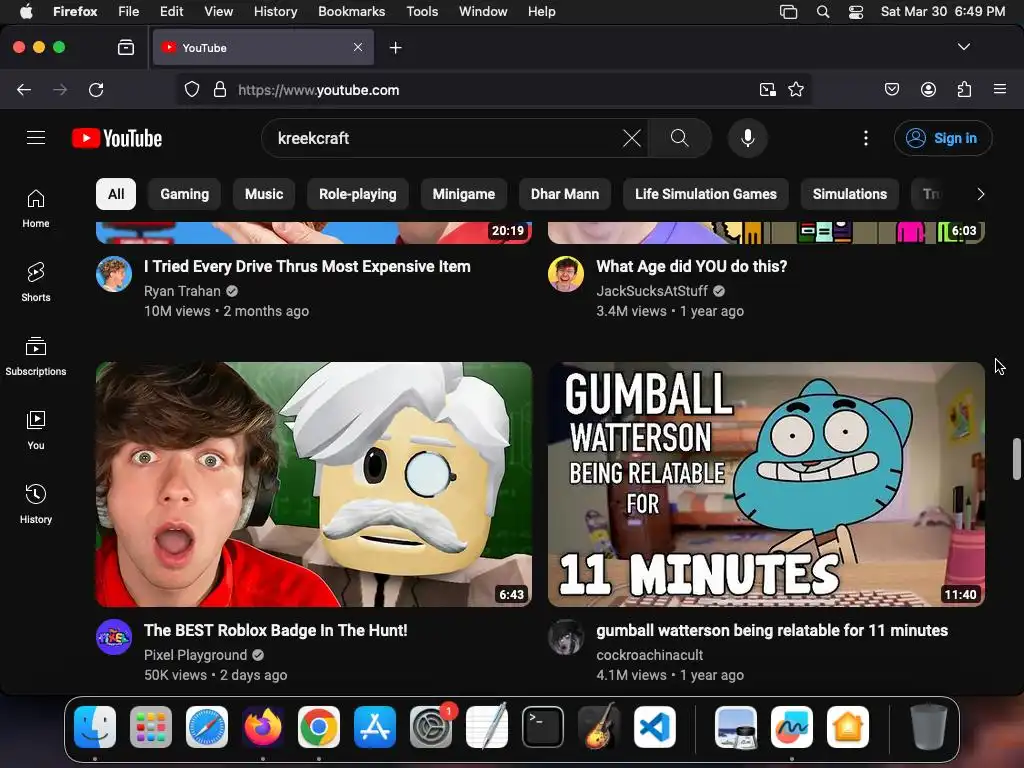Start voice search with microphone
1024x768 pixels.
[x=748, y=138]
